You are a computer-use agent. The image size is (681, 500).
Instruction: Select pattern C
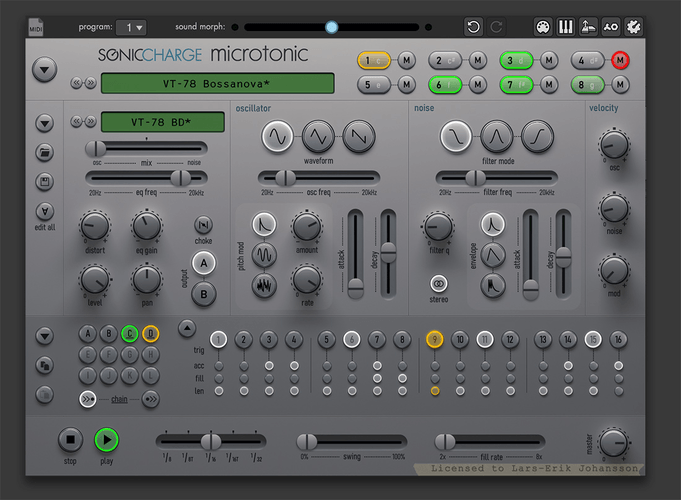point(129,334)
